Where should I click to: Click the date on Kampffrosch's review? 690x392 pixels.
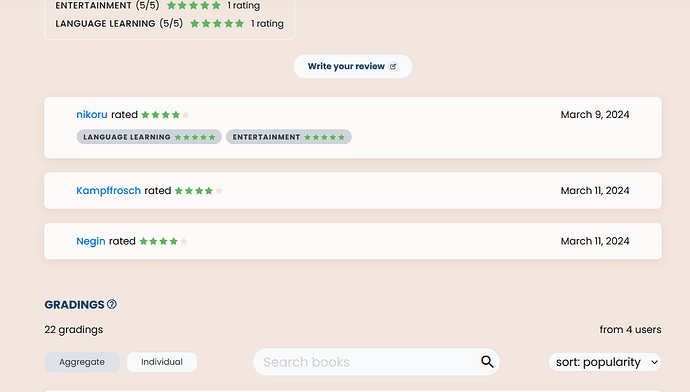(595, 191)
